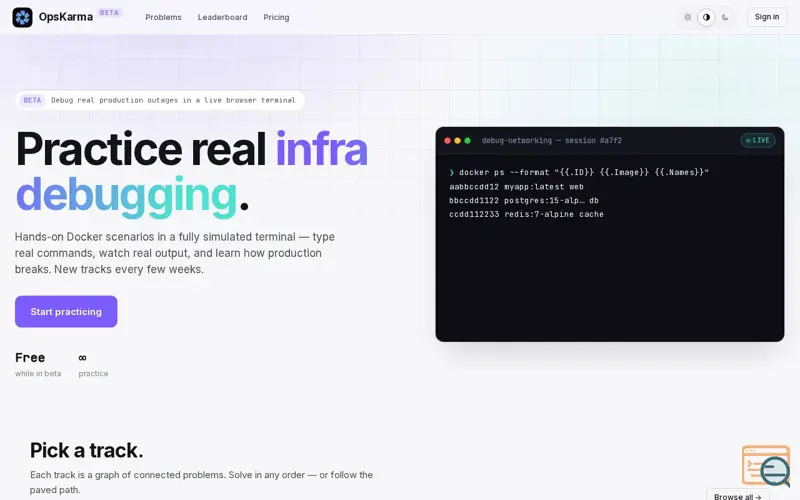Click the BETA badge beside OpsKarma
Image resolution: width=800 pixels, height=500 pixels.
point(109,13)
